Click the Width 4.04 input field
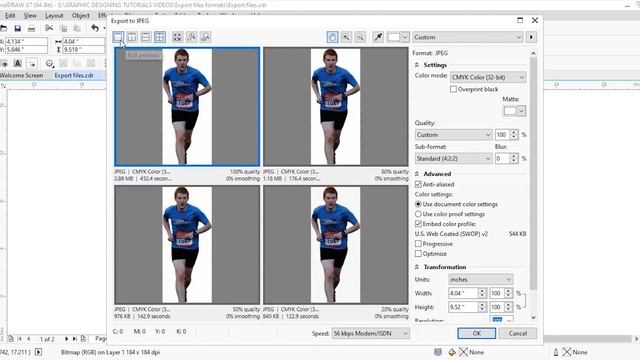 tap(463, 293)
